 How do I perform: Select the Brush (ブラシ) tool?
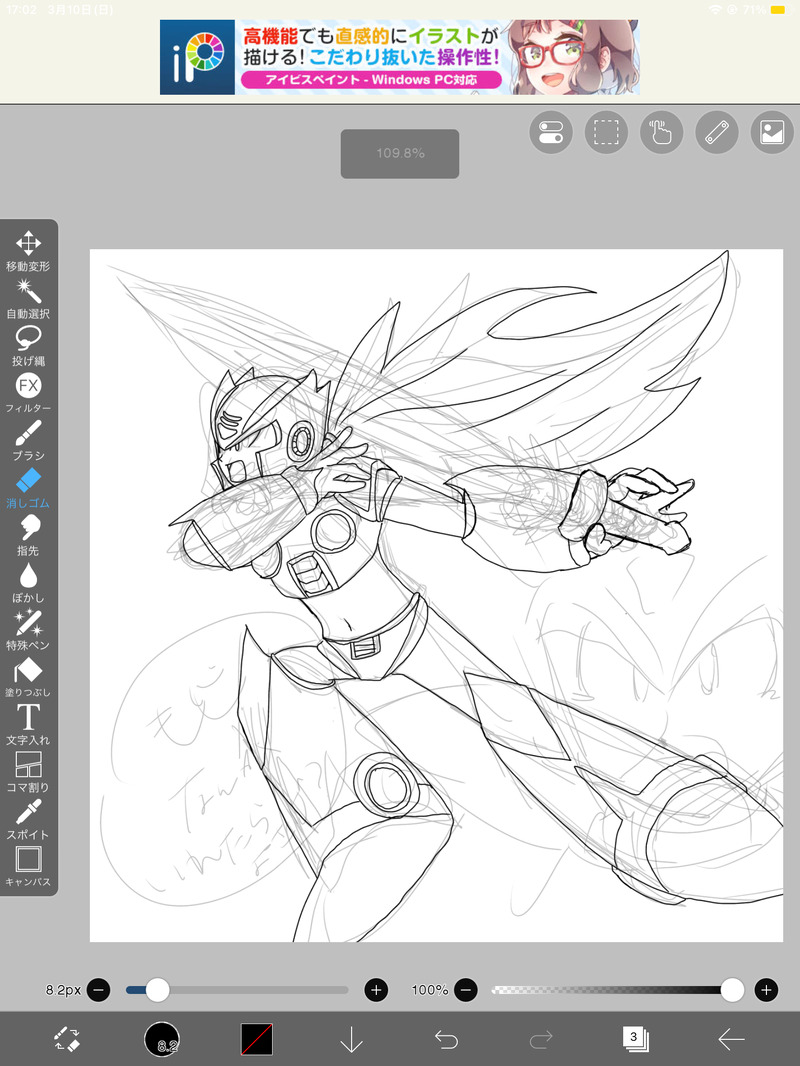click(28, 441)
